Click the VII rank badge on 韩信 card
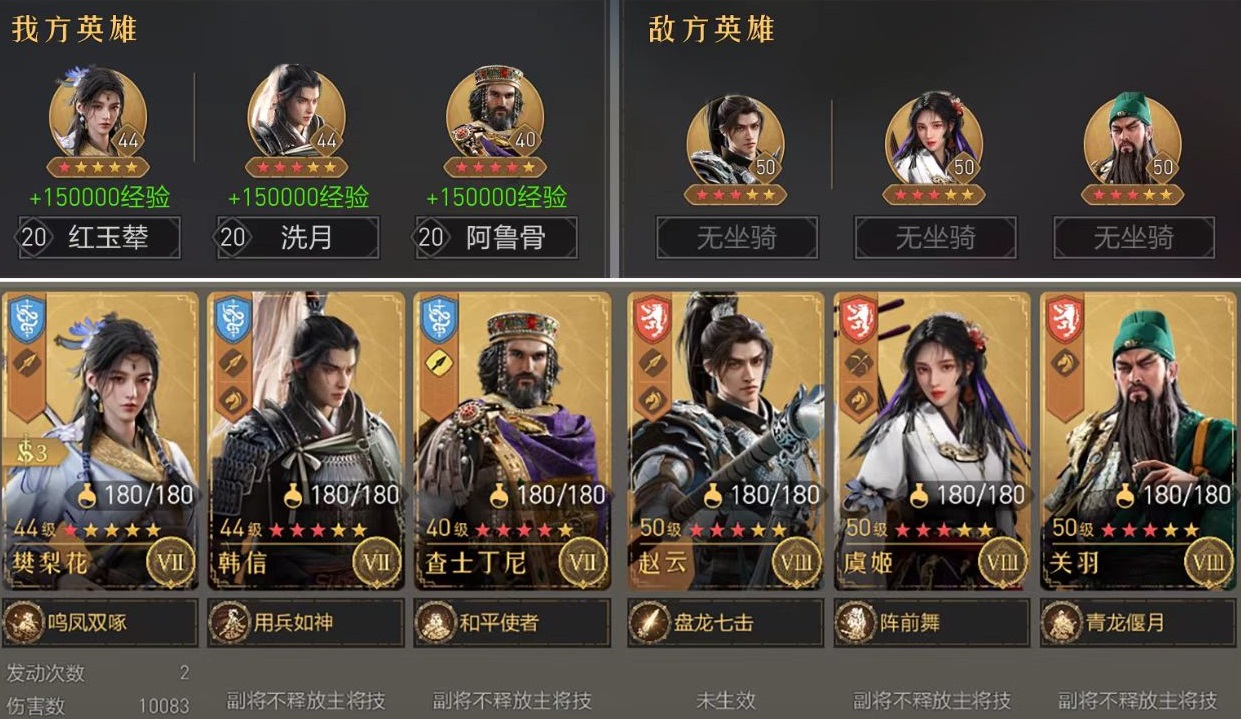The width and height of the screenshot is (1241, 719). pyautogui.click(x=376, y=561)
